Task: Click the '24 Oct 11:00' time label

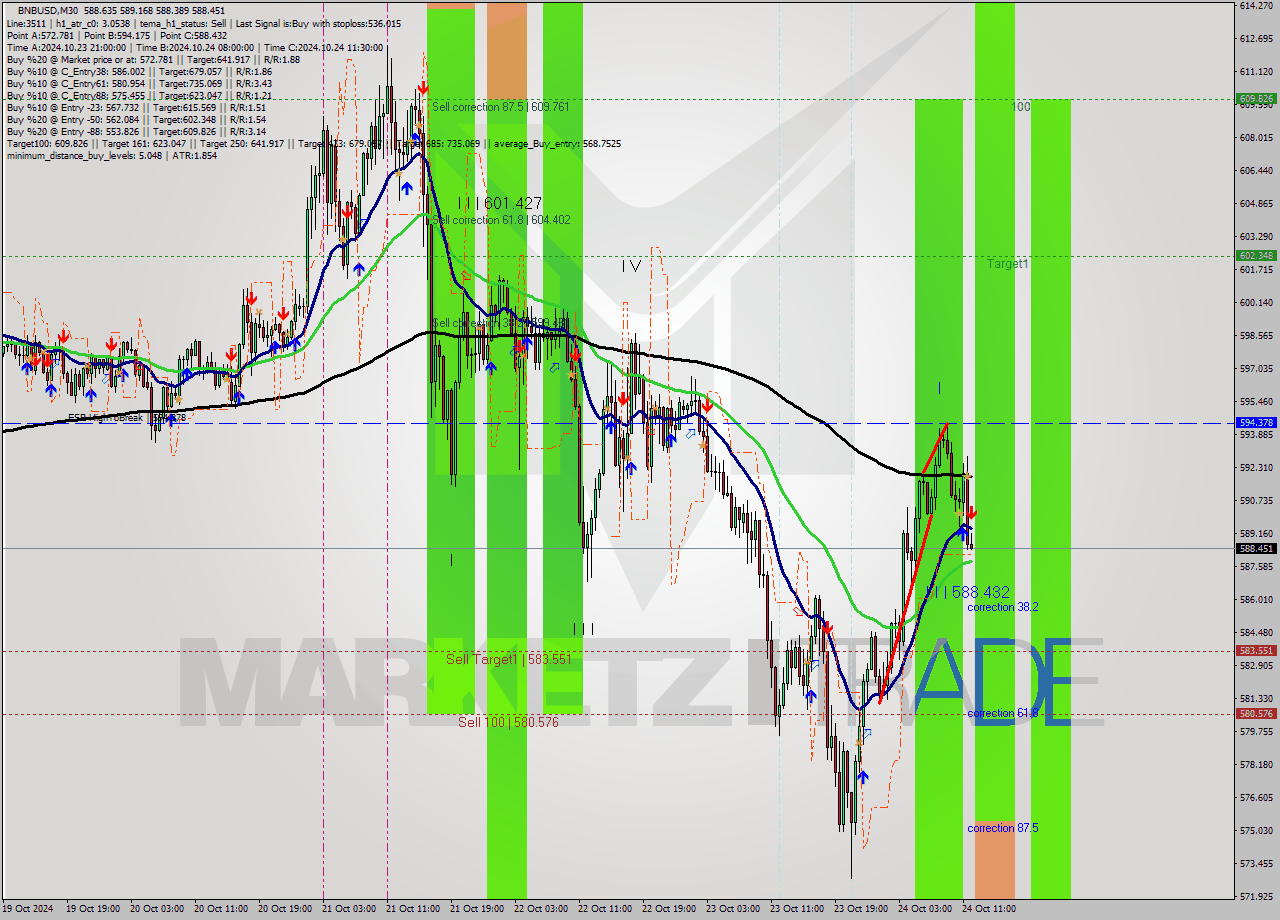Action: click(990, 909)
